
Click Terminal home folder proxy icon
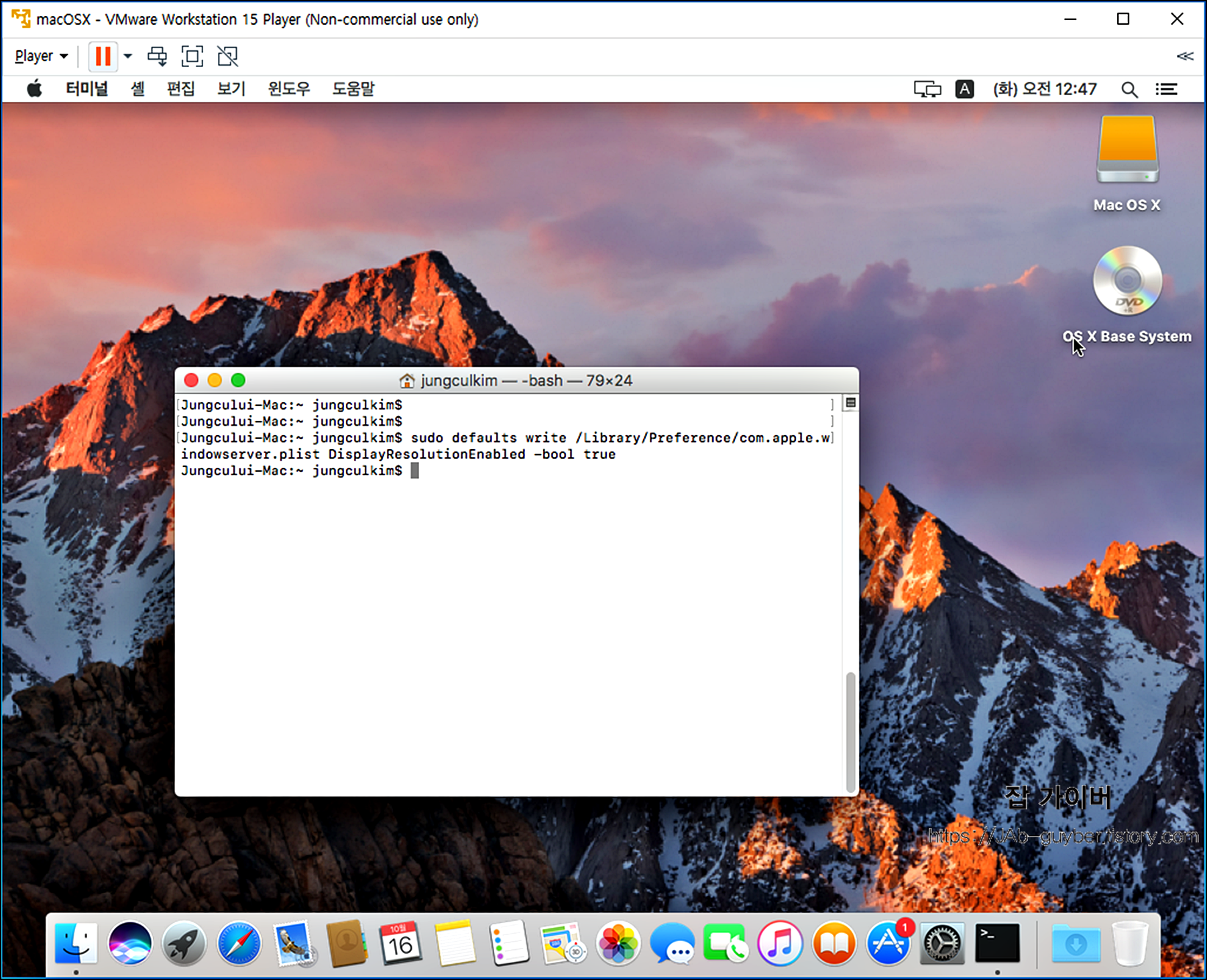pyautogui.click(x=406, y=381)
